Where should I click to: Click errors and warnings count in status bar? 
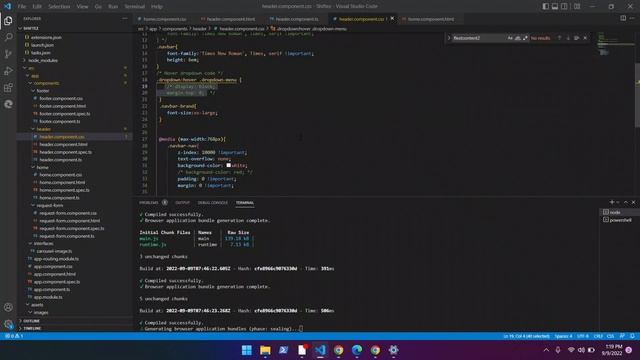(x=14, y=336)
